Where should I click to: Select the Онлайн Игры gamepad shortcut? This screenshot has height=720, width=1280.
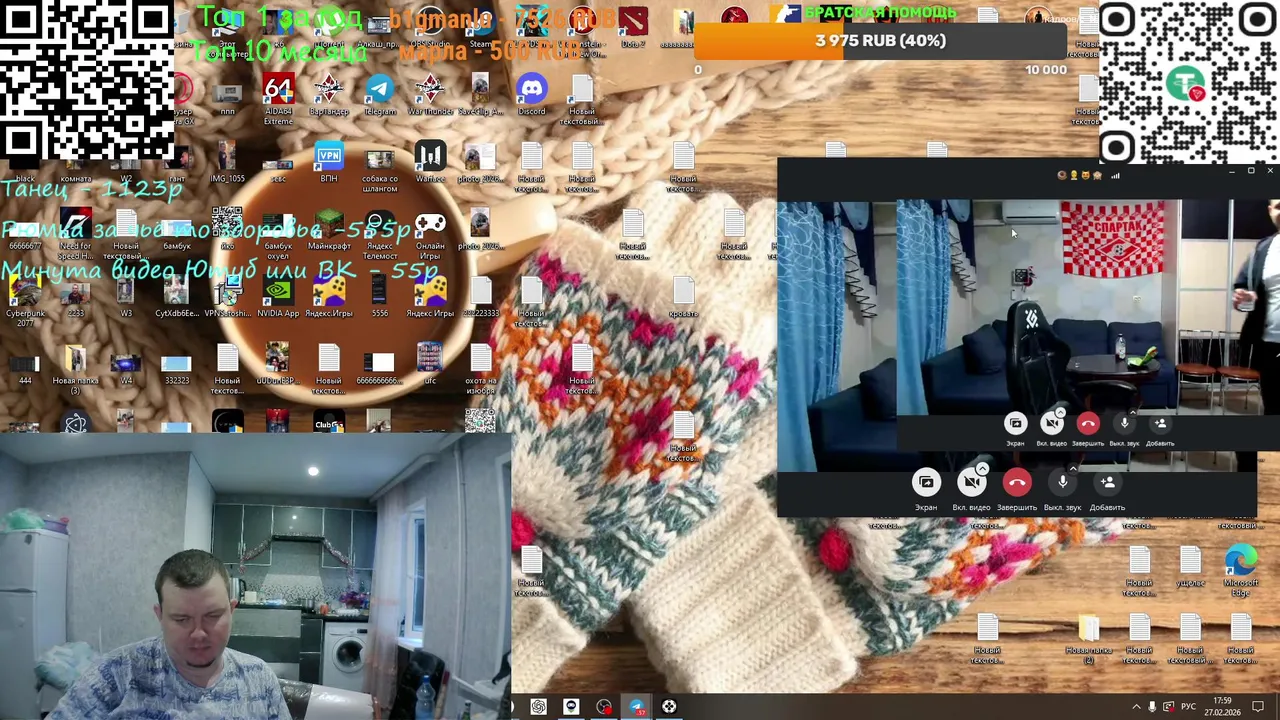[430, 235]
